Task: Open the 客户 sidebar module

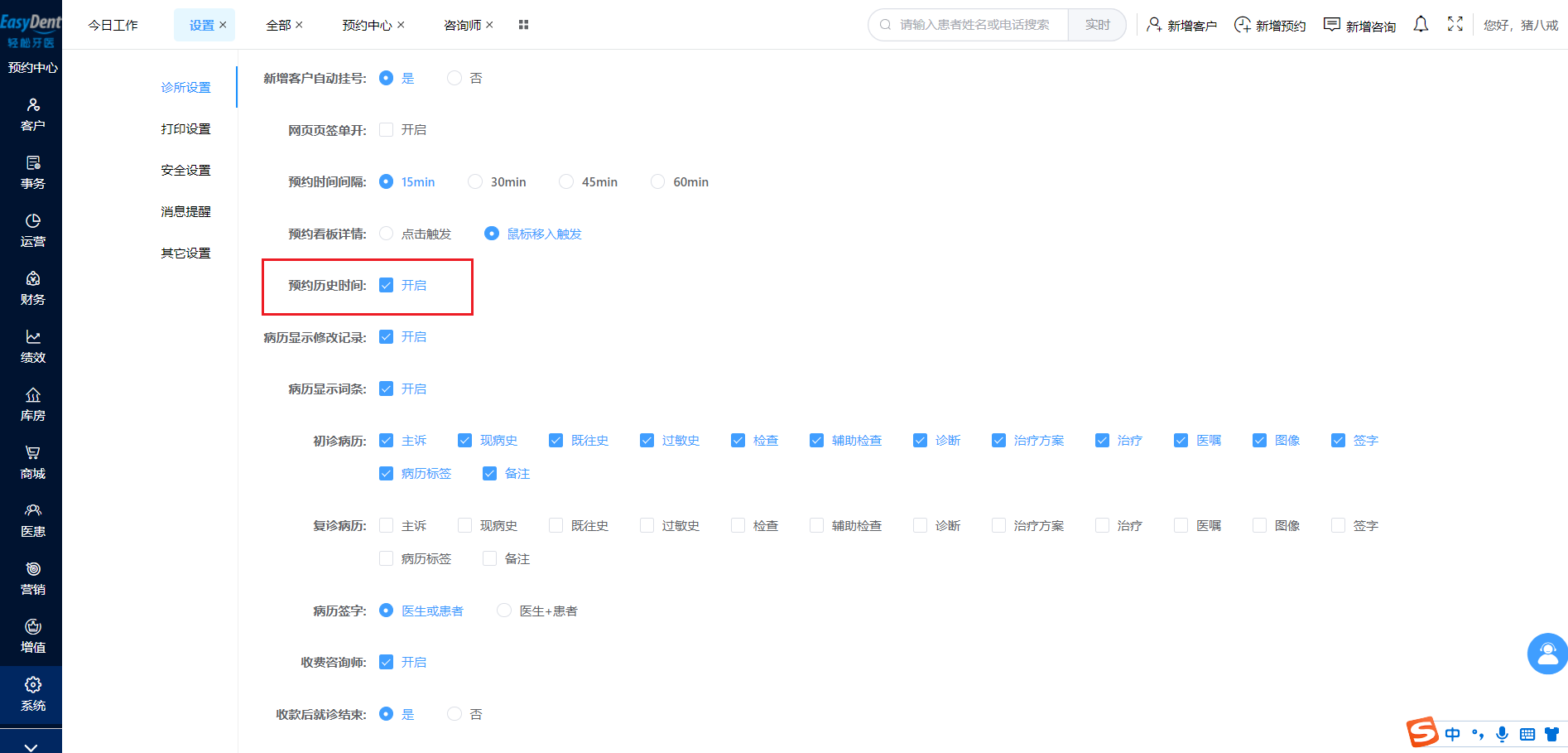Action: pyautogui.click(x=32, y=114)
